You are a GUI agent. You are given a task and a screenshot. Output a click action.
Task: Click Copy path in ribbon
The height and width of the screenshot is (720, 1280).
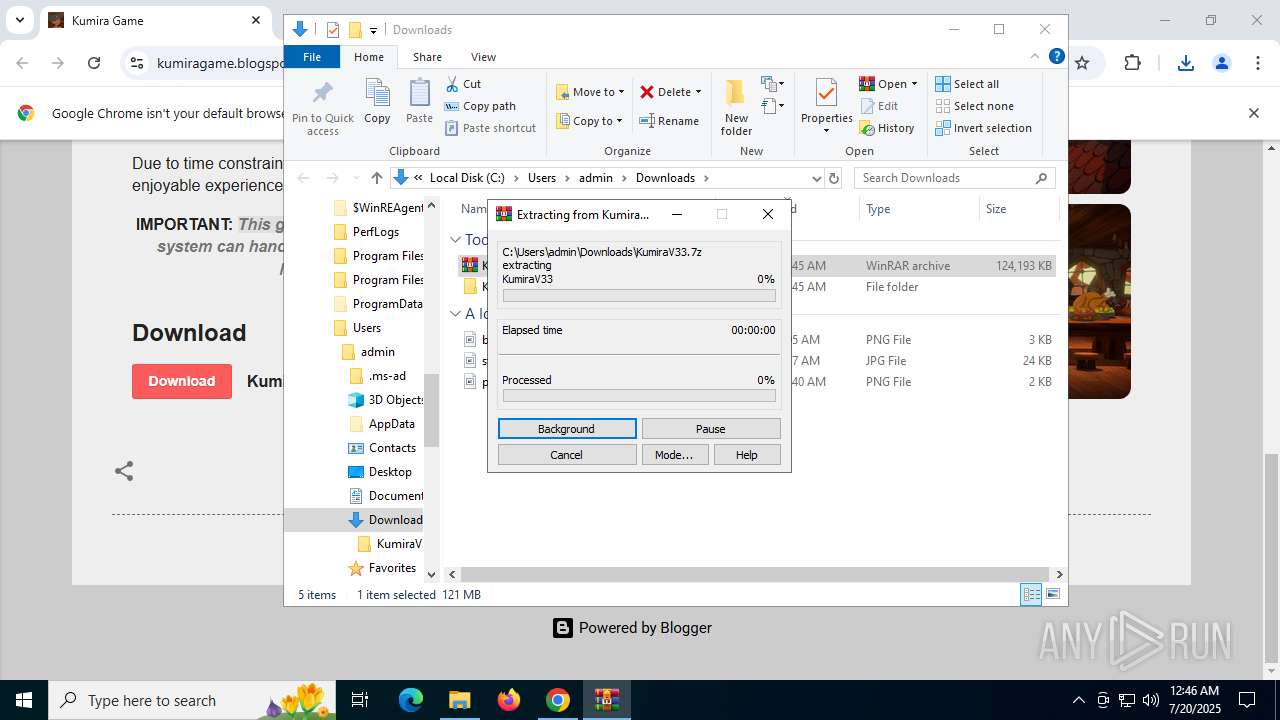coord(480,106)
